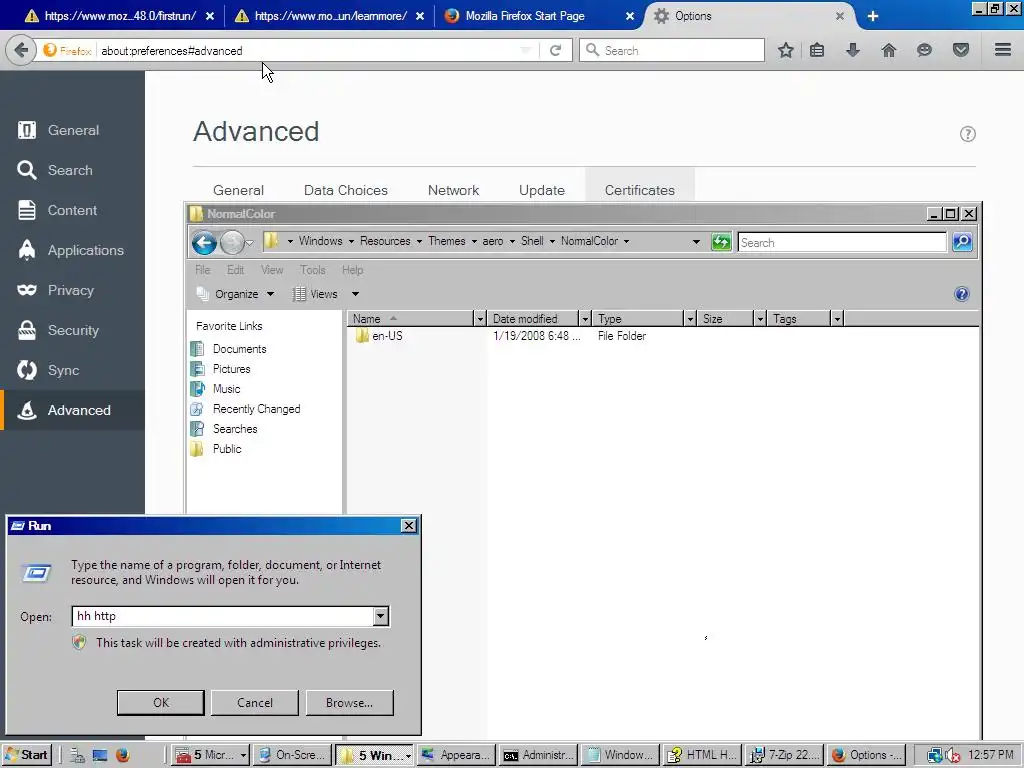Reload the page in Firefox
Viewport: 1024px width, 768px height.
pyautogui.click(x=555, y=50)
